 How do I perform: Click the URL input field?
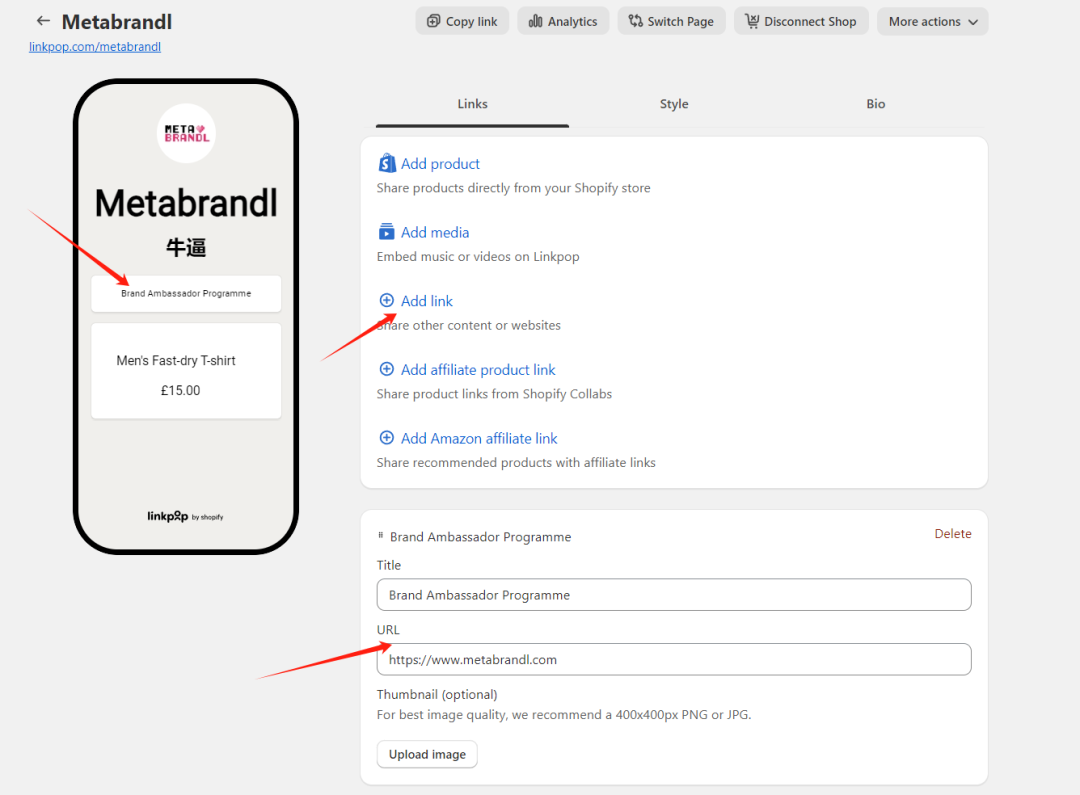point(674,659)
